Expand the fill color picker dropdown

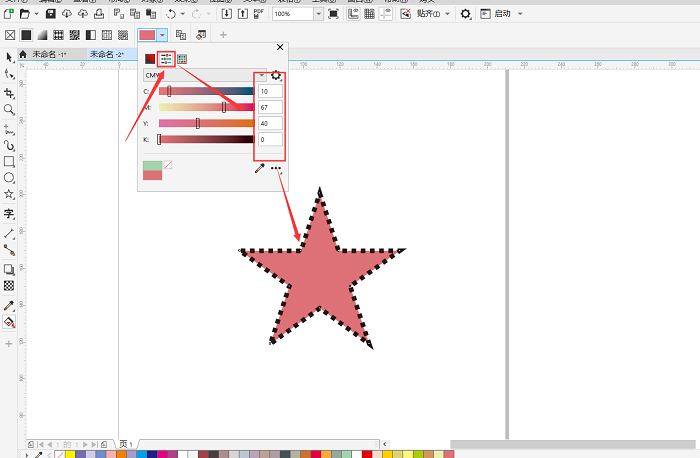162,35
